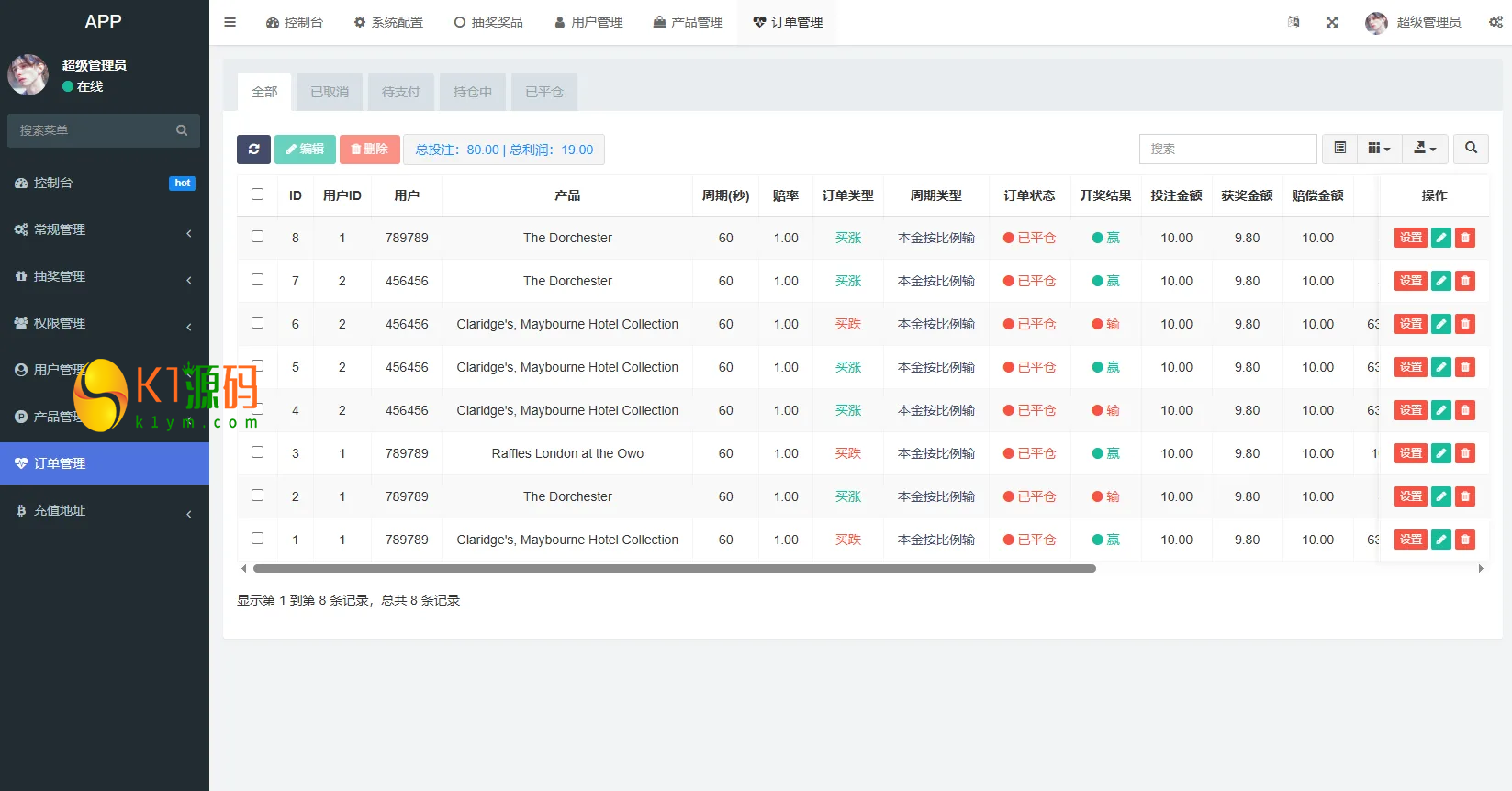Select the 待支付 filter tab

pos(401,92)
